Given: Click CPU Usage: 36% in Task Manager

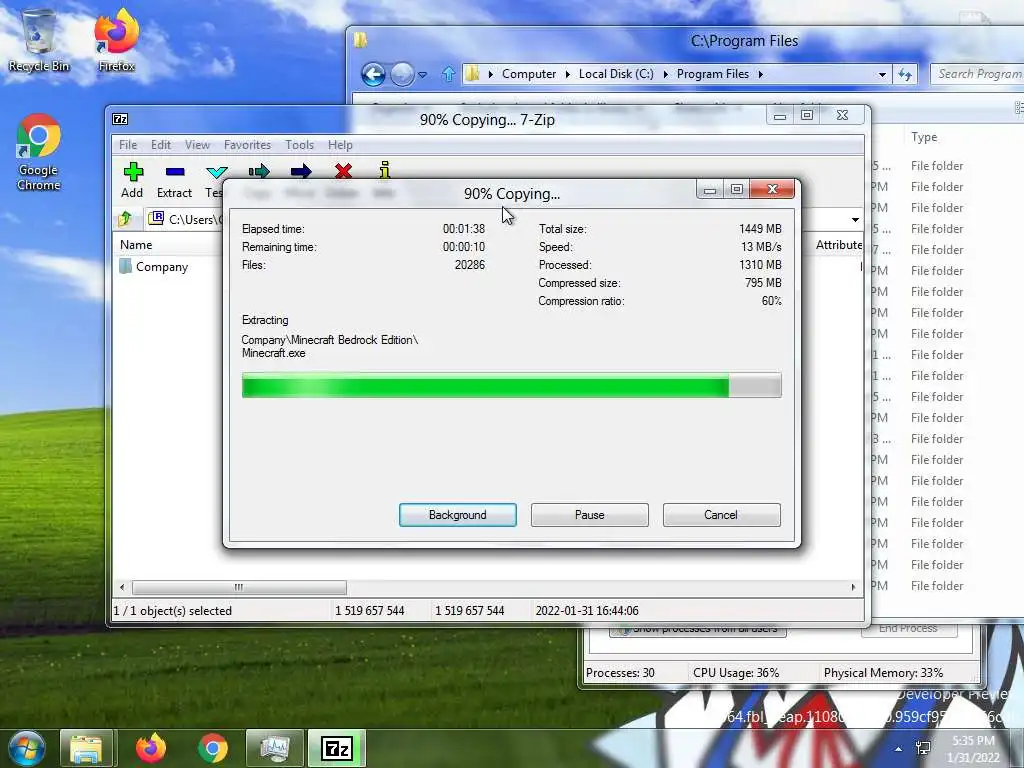Looking at the screenshot, I should click(x=736, y=673).
